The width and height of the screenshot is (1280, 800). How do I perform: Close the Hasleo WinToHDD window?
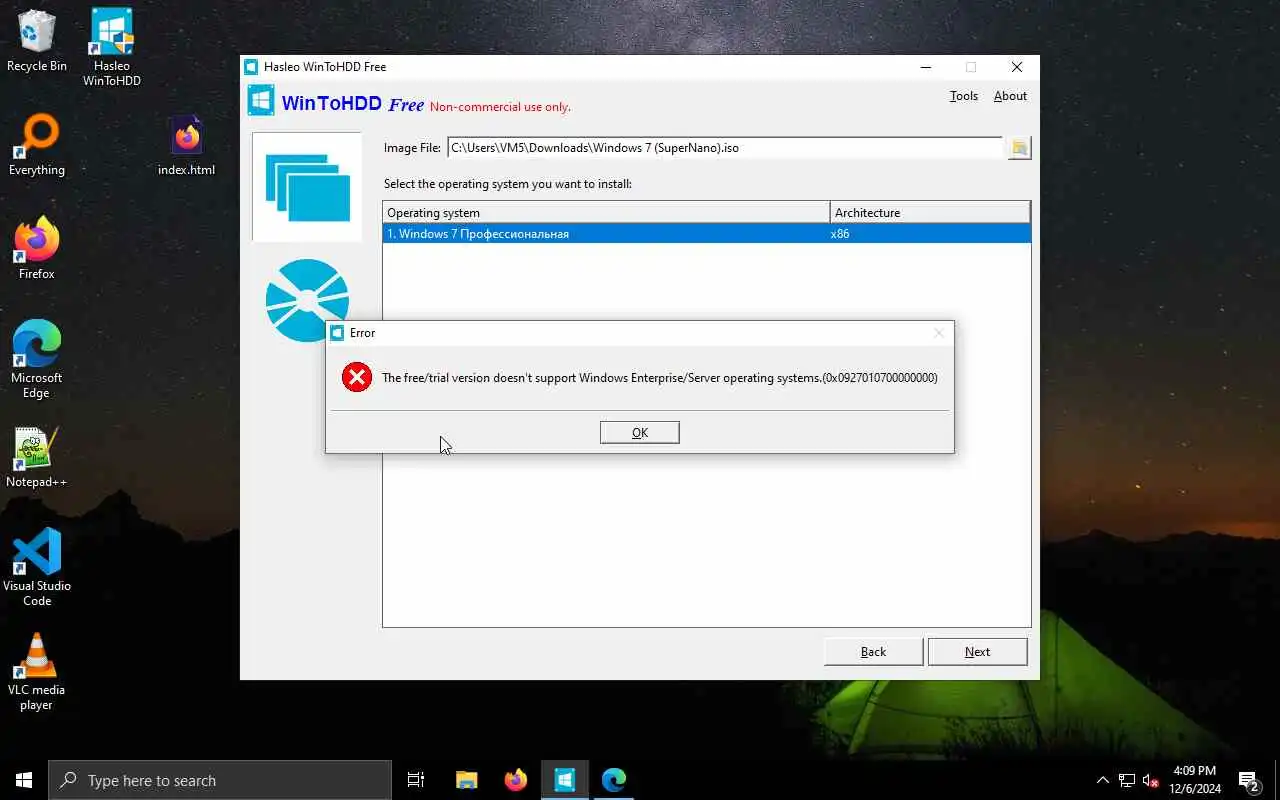coord(1017,67)
